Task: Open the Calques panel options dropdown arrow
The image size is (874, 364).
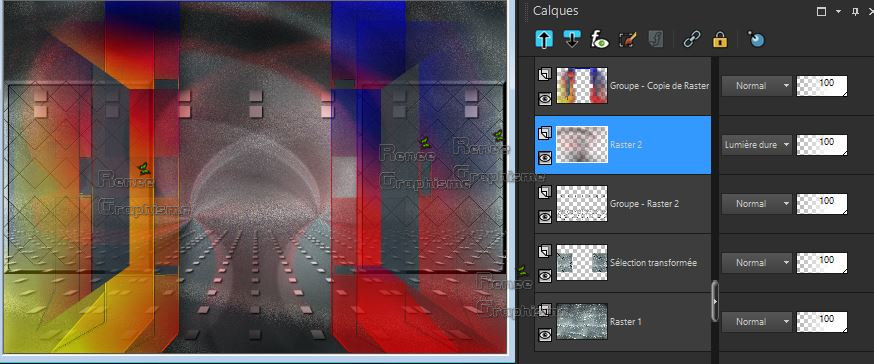Action: point(838,12)
